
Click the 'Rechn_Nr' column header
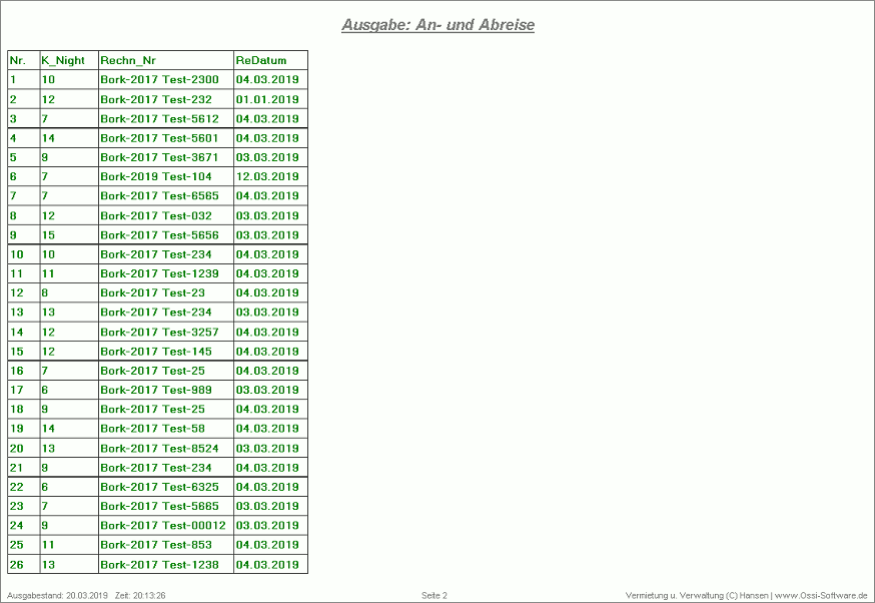128,60
